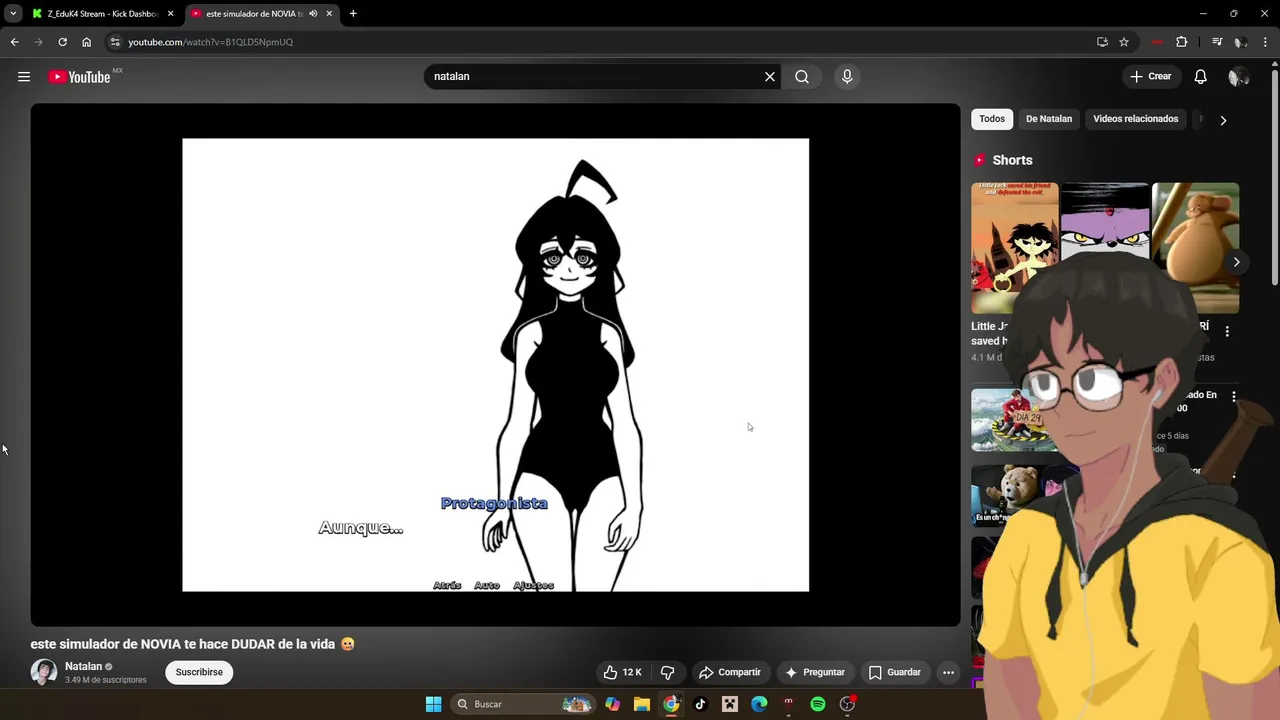Open the notifications bell
1280x720 pixels.
1201,77
